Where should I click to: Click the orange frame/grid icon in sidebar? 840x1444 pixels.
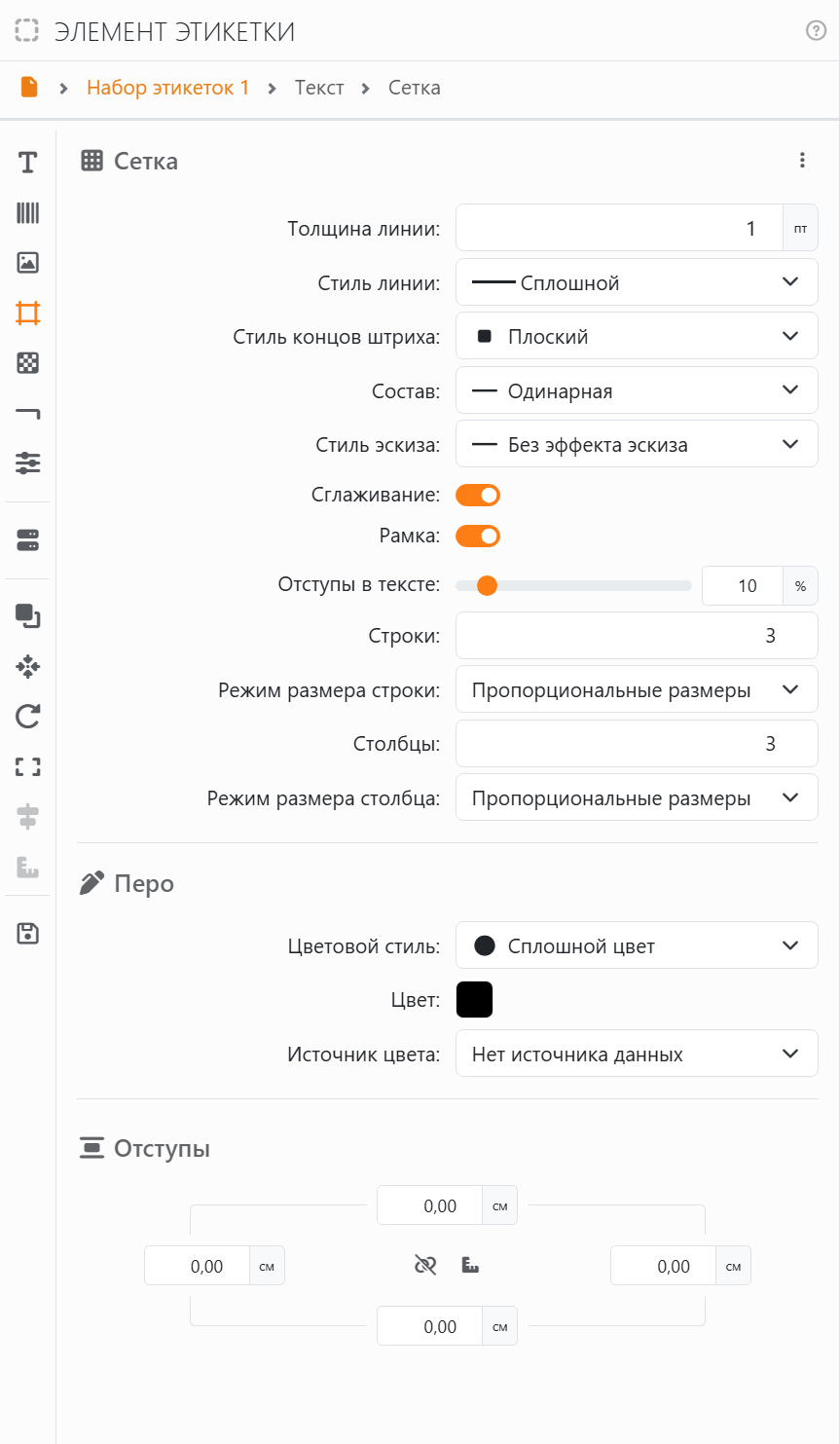click(27, 313)
